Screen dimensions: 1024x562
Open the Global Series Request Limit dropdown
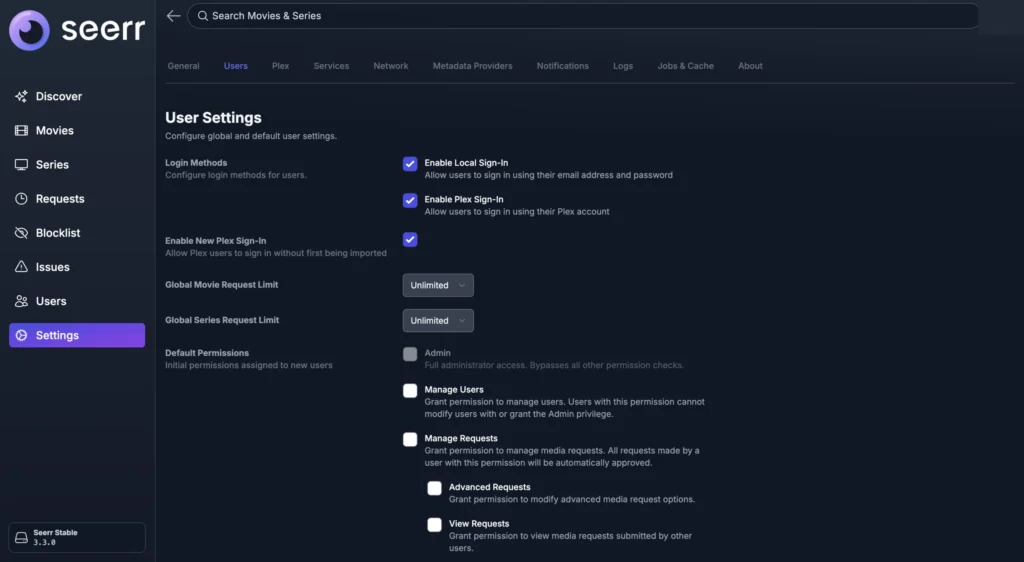(x=438, y=320)
